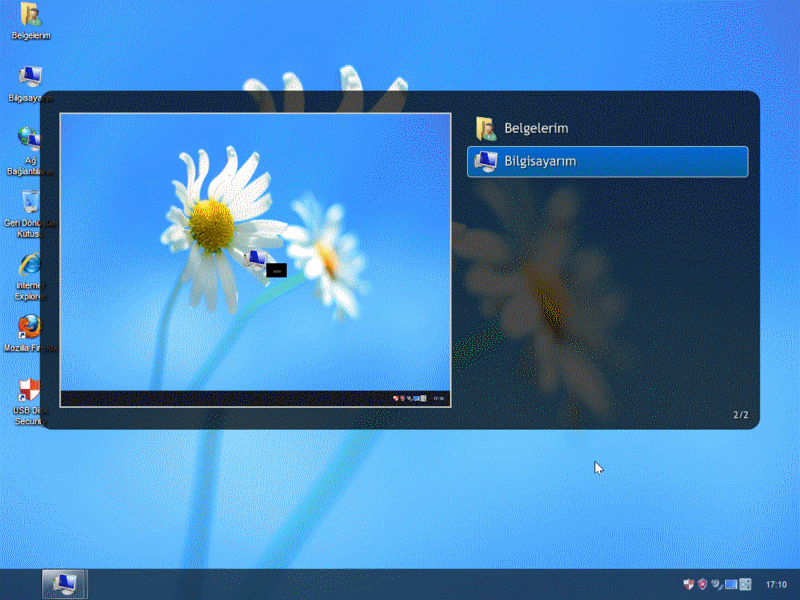Screen dimensions: 800x600
Task: Click the 2/2 page indicator in switcher
Action: [x=740, y=414]
